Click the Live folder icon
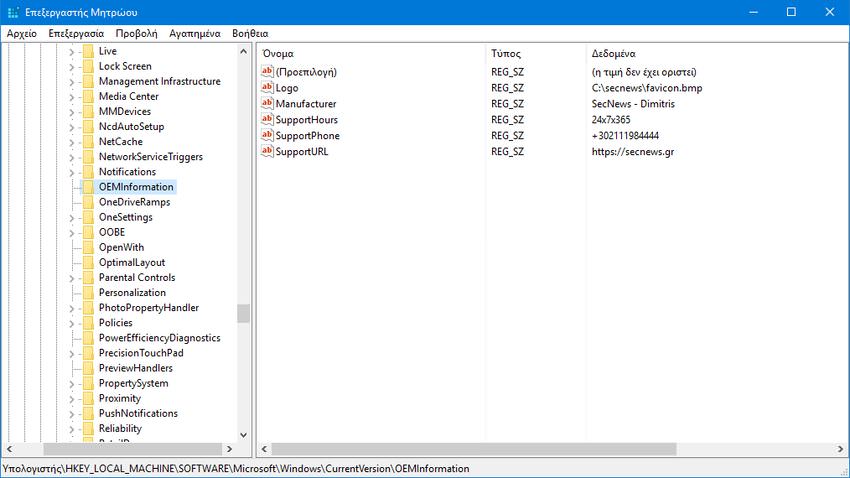Screen dimensions: 850x478 coord(88,51)
